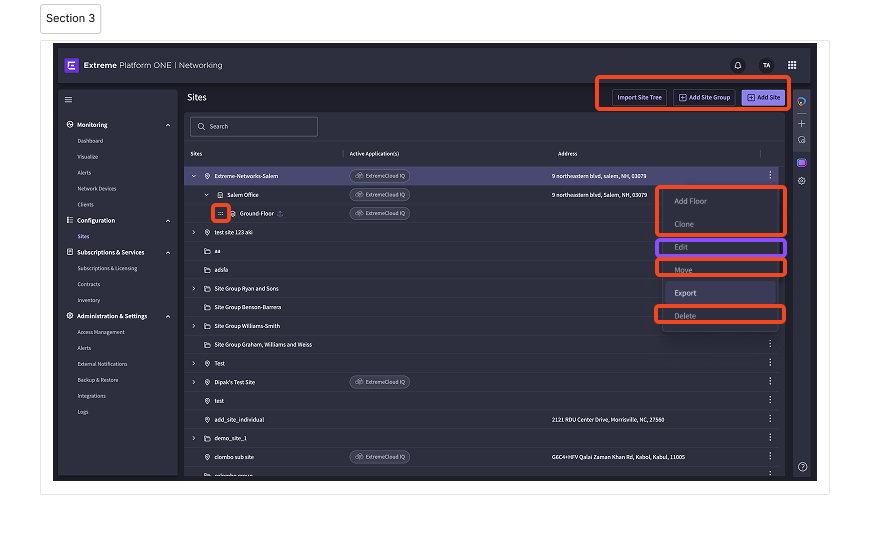
Task: Open Inventory in sidebar
Action: pyautogui.click(x=89, y=300)
